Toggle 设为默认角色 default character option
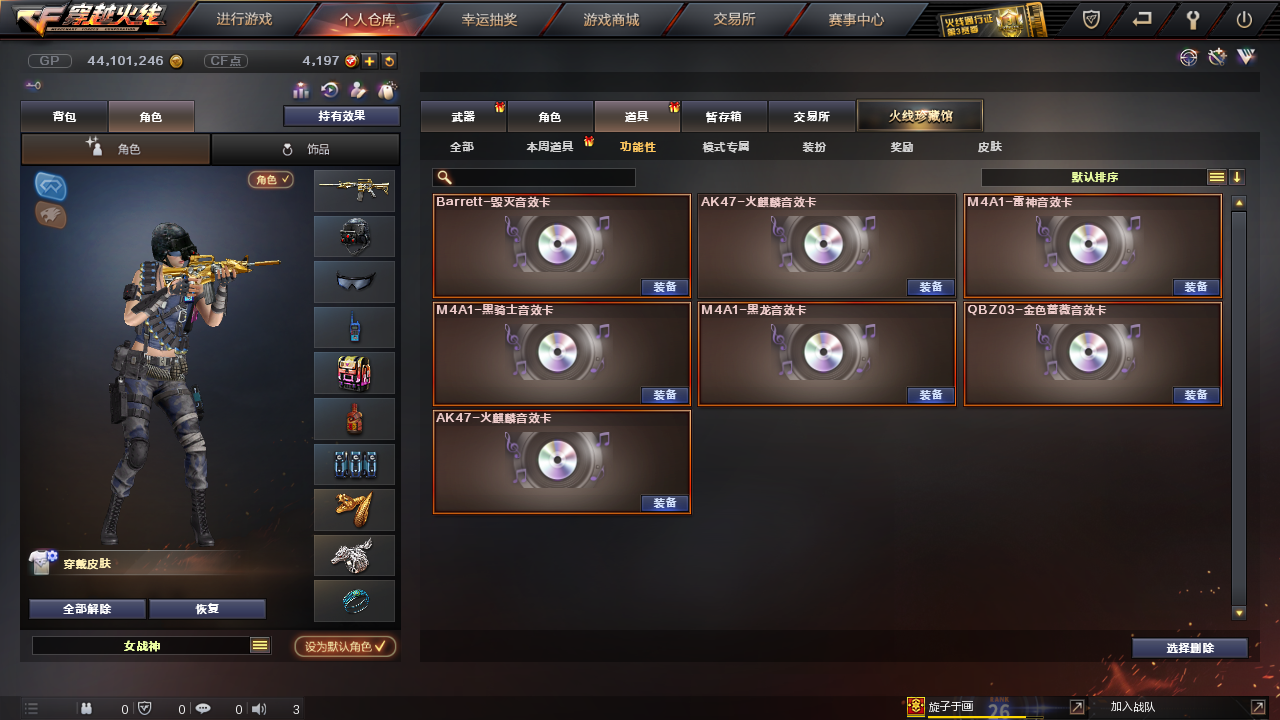 345,646
